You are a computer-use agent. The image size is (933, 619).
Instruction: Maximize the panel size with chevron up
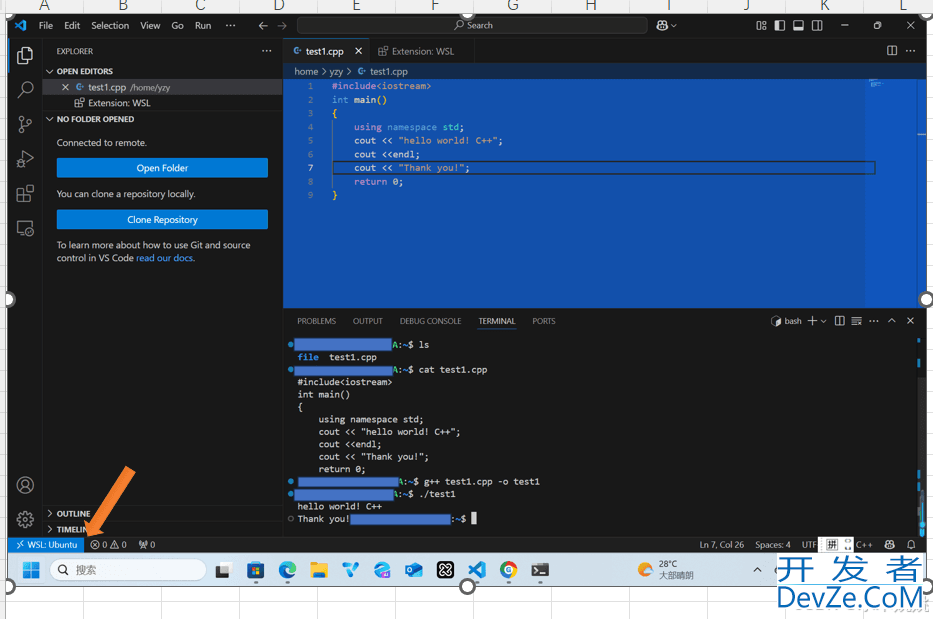[x=891, y=321]
